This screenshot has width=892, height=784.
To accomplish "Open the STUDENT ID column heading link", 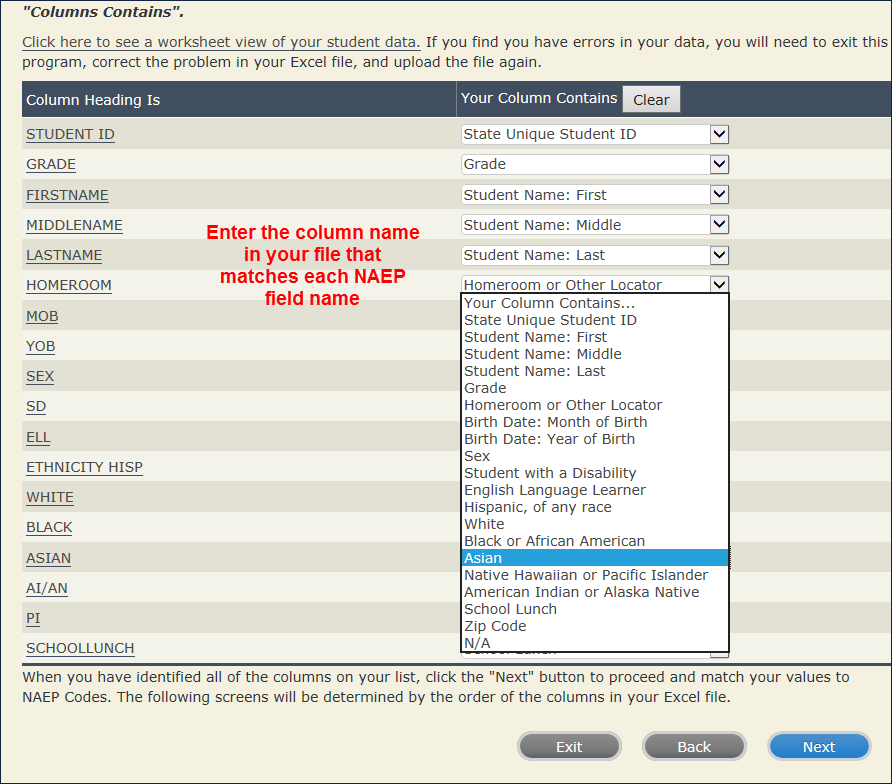I will click(71, 134).
